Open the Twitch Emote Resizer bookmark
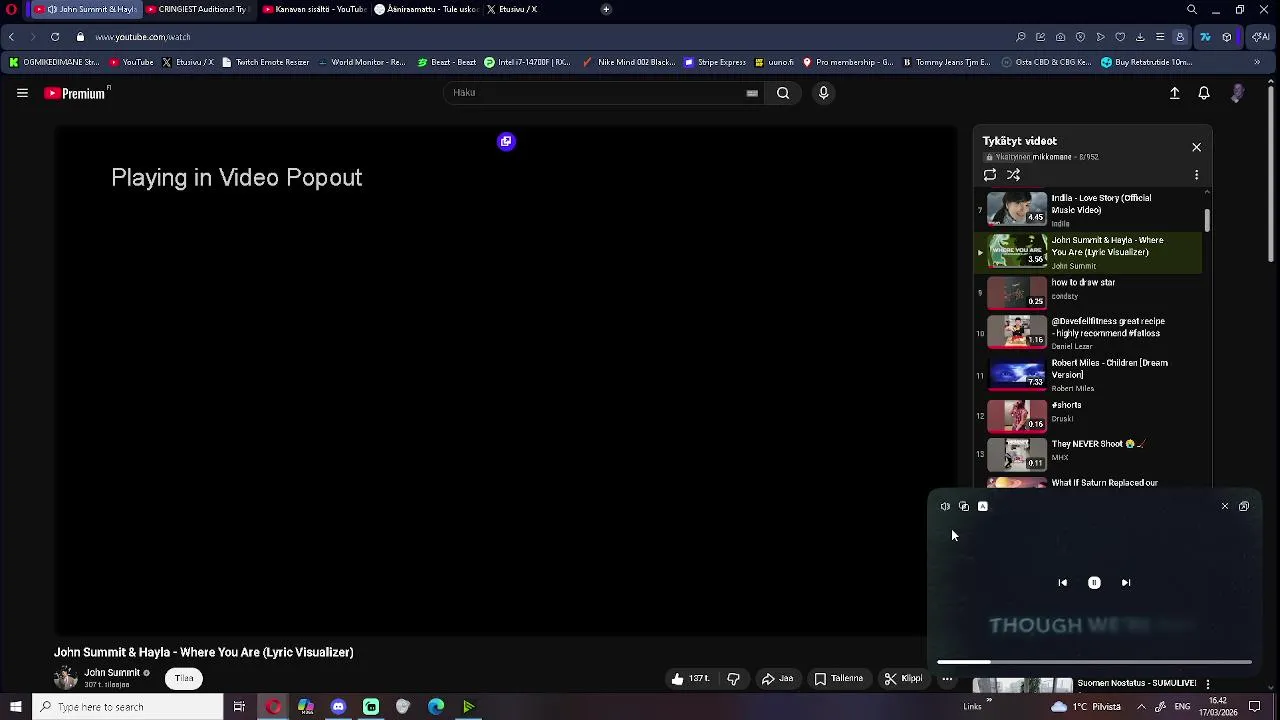The height and width of the screenshot is (720, 1280). click(x=266, y=62)
